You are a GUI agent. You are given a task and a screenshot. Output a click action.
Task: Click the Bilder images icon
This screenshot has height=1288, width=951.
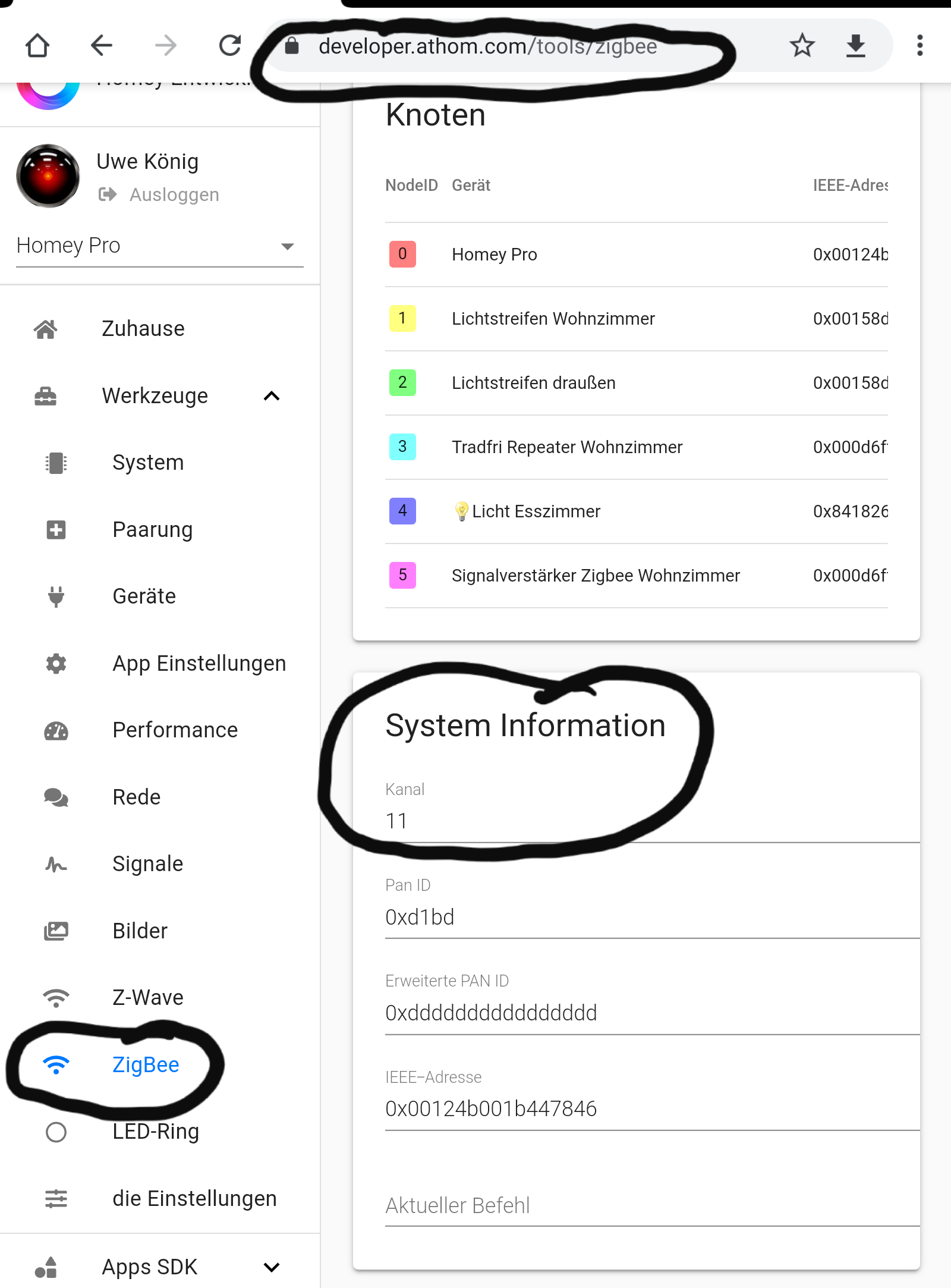point(56,931)
